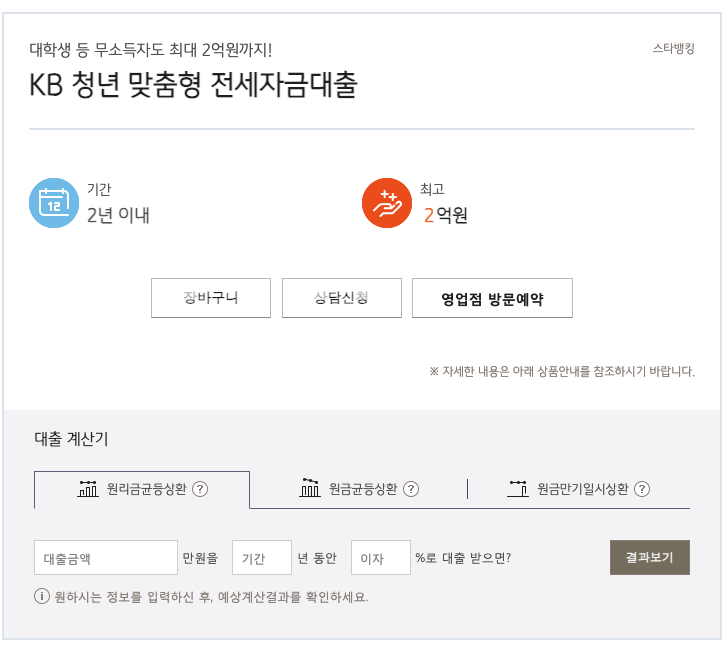The image size is (724, 649).
Task: Focus the 이자 input field
Action: click(x=381, y=558)
